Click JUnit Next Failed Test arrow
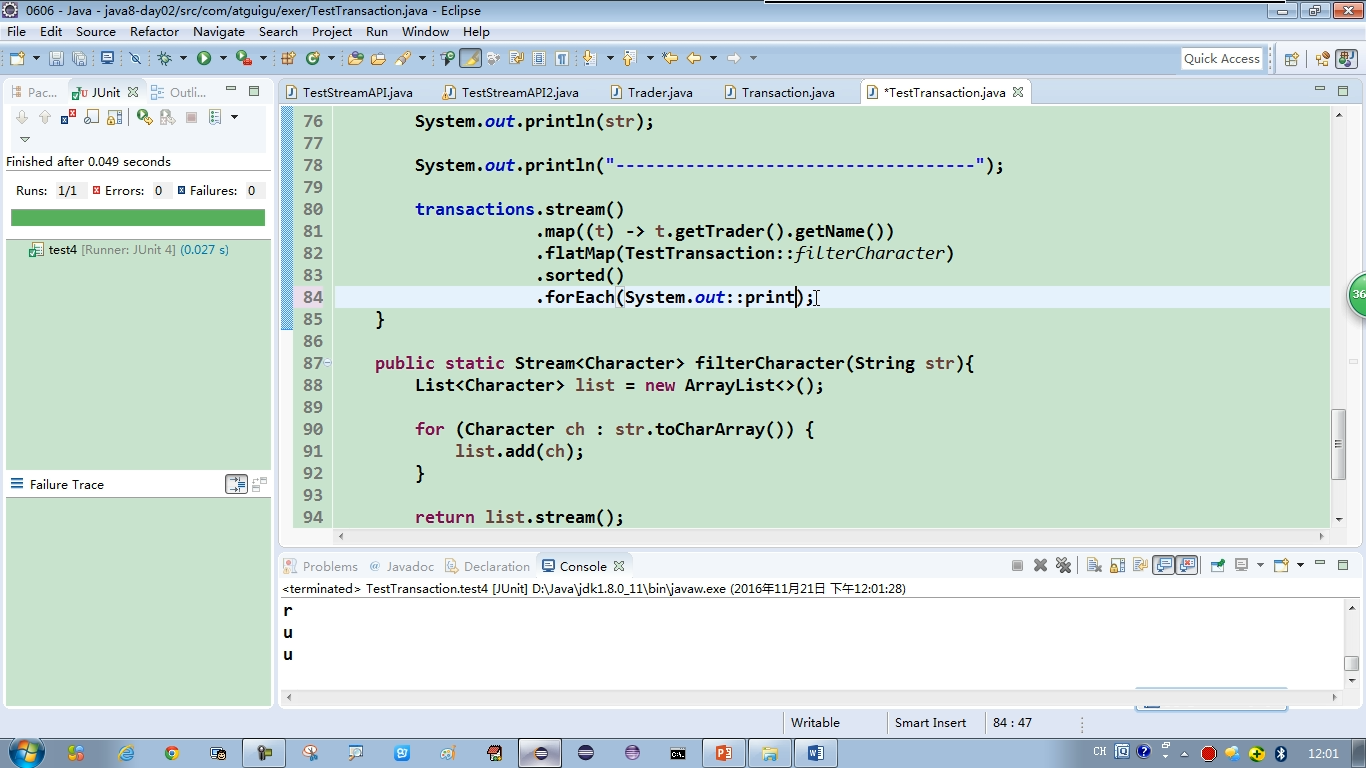The width and height of the screenshot is (1366, 768). 22,117
